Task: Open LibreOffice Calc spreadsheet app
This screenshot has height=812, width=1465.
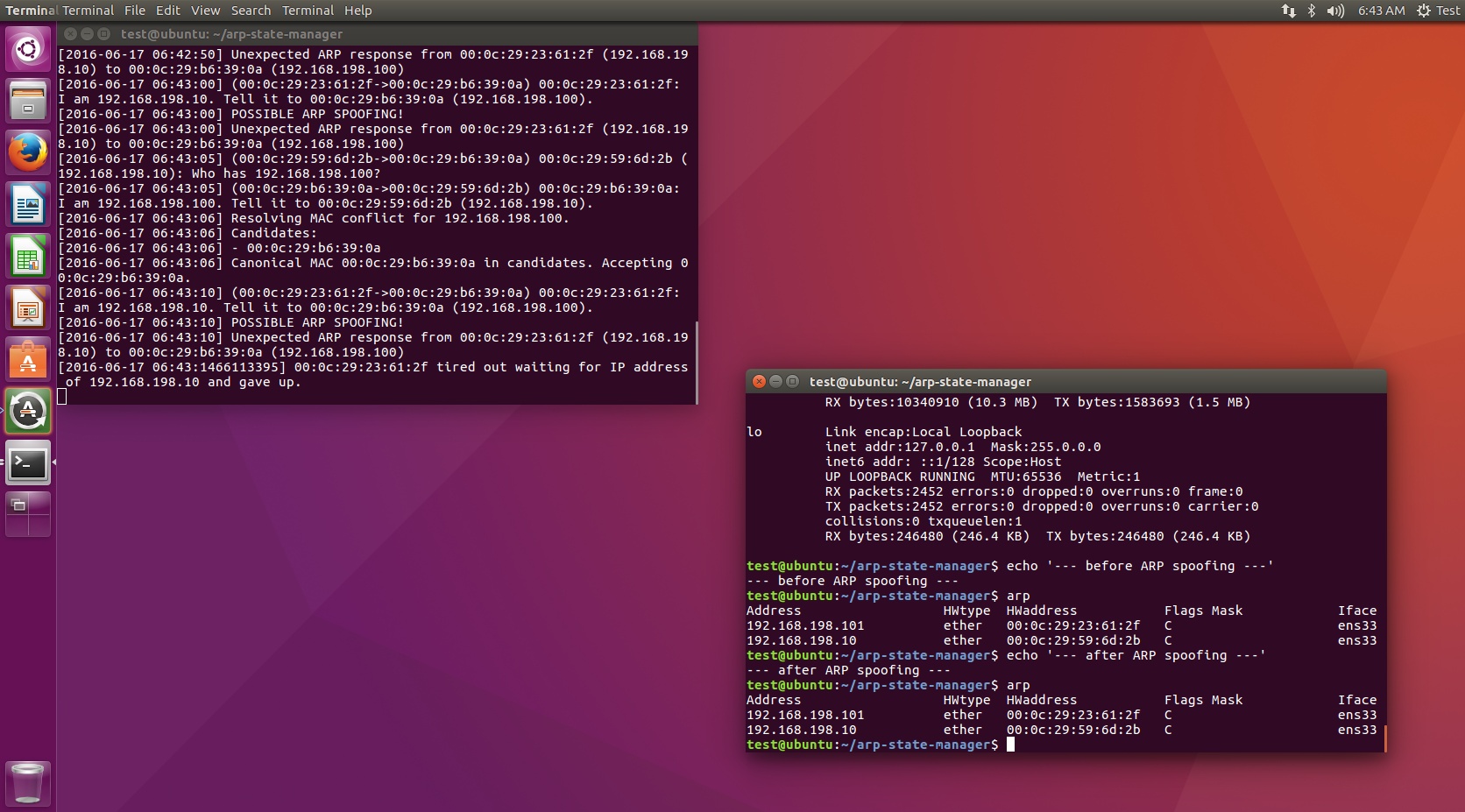Action: pos(28,256)
